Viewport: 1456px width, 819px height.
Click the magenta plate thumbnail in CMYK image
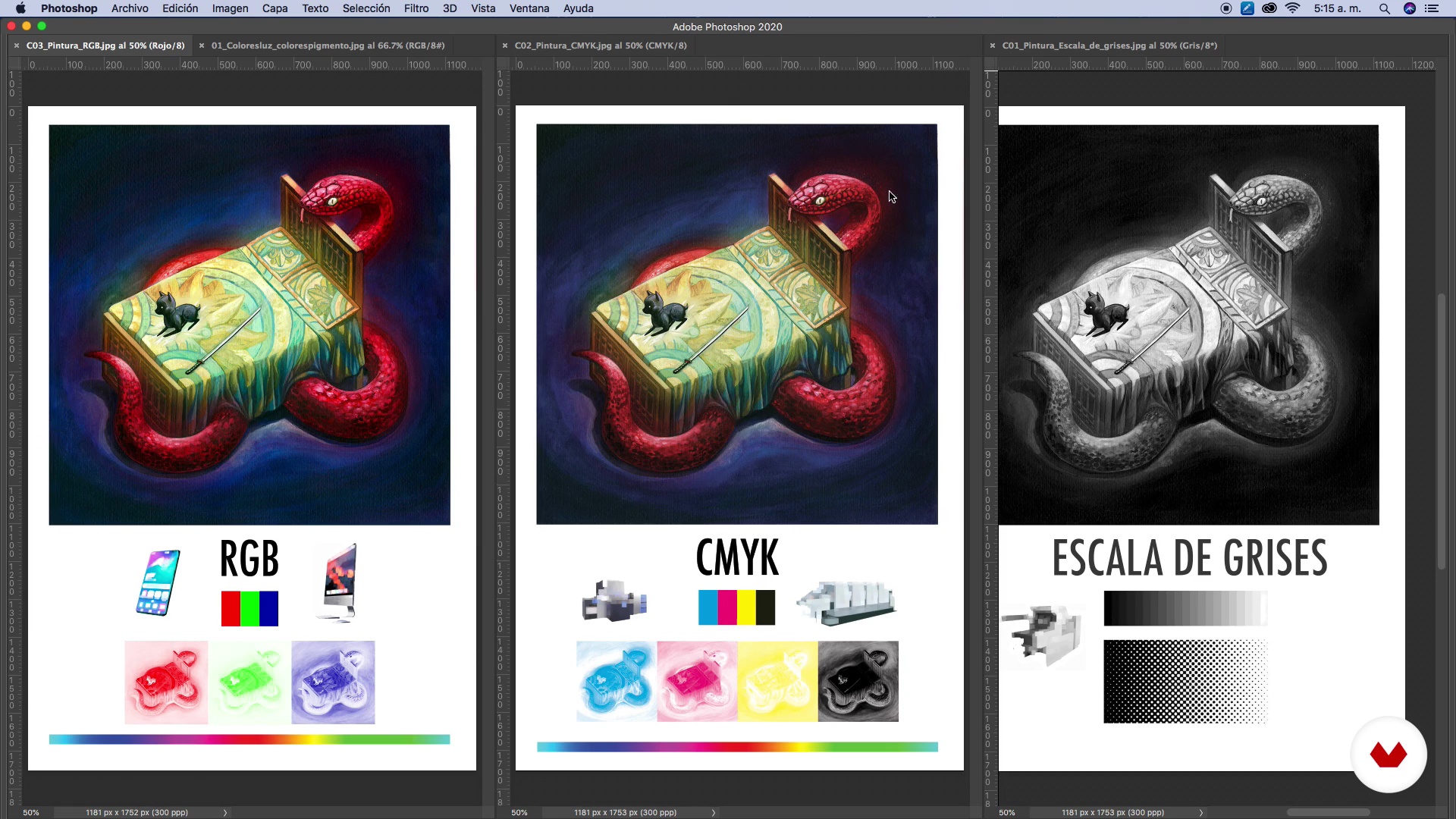697,681
